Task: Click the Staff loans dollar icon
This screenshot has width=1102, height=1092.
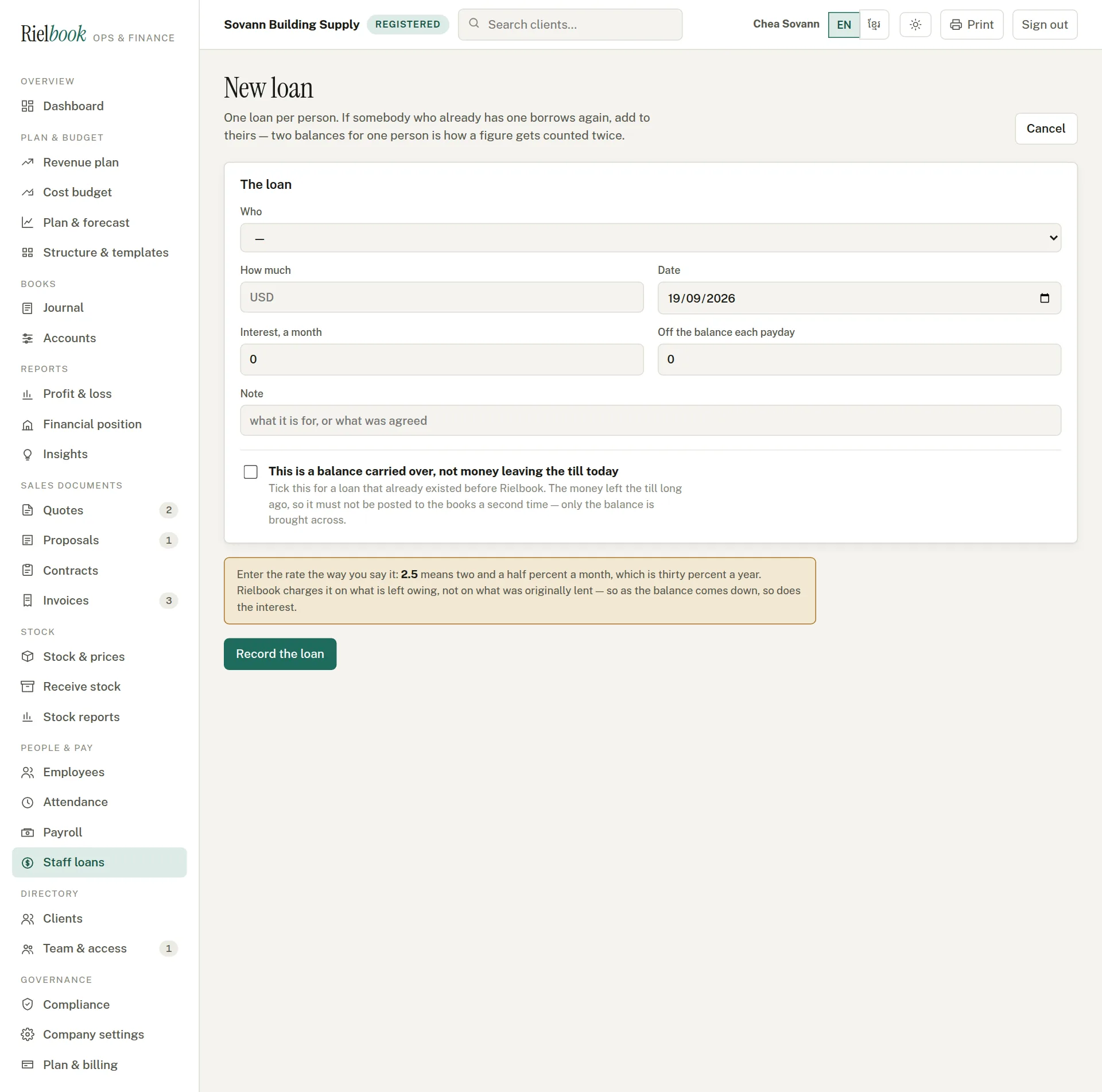Action: point(28,862)
